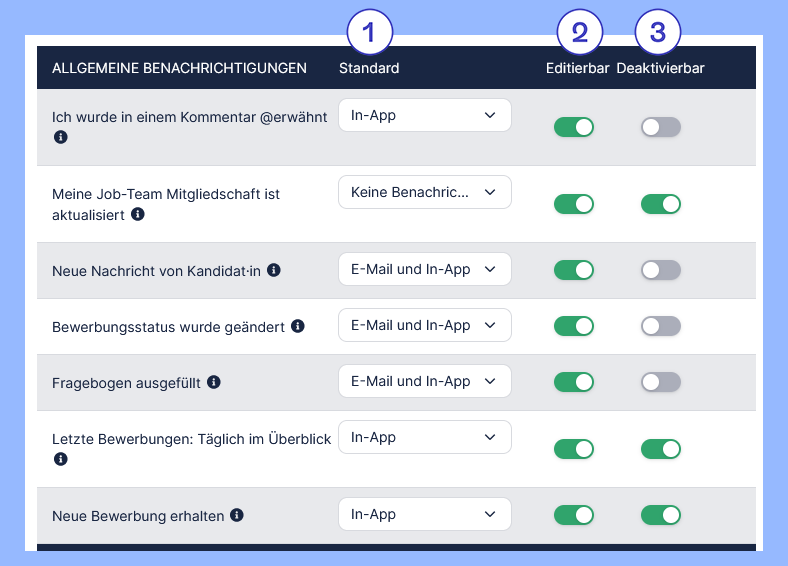Show info for 'Fragebogen ausgefüllt'
788x566 pixels.
pyautogui.click(x=214, y=382)
